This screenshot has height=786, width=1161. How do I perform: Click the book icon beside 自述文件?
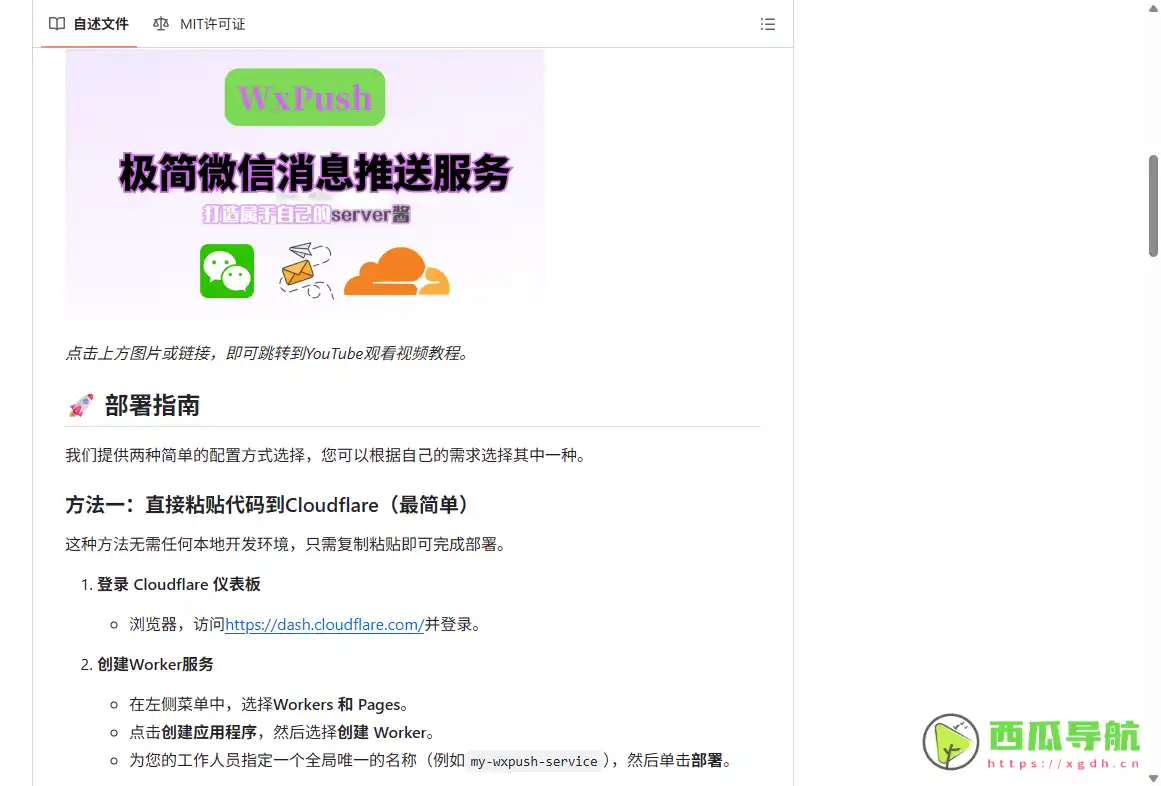tap(56, 24)
